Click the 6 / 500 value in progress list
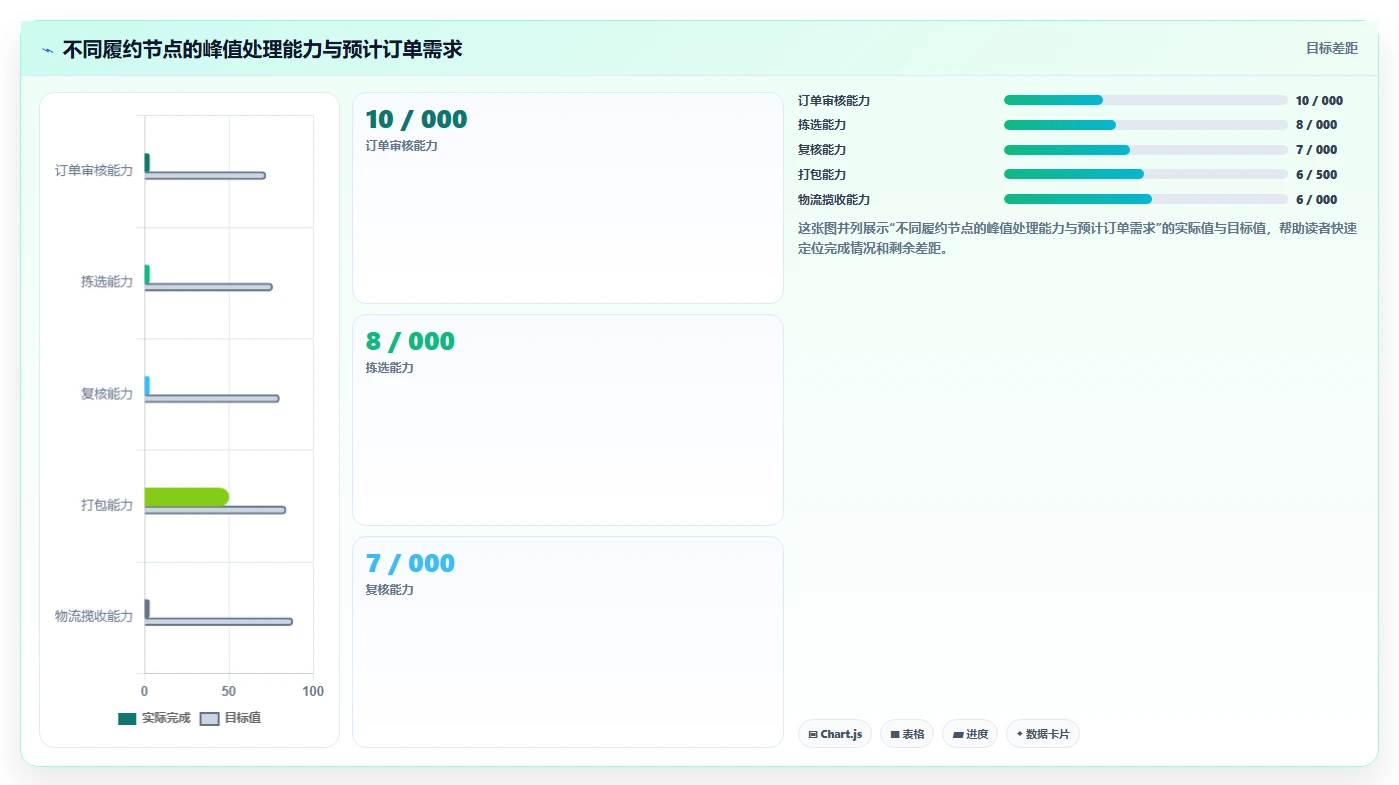Image resolution: width=1399 pixels, height=785 pixels. coord(1317,175)
